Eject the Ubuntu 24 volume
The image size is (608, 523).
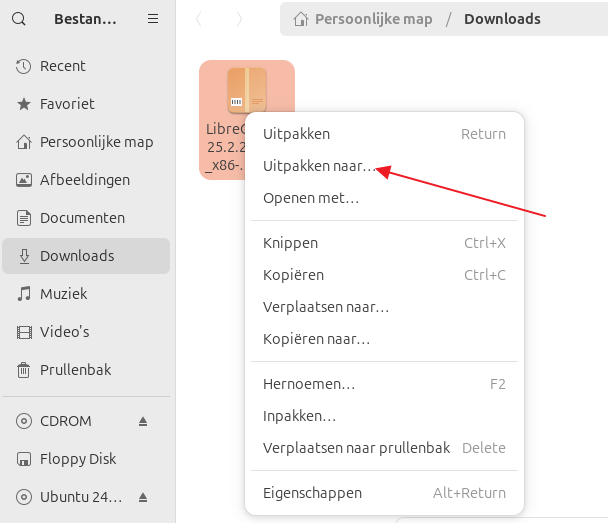point(142,497)
